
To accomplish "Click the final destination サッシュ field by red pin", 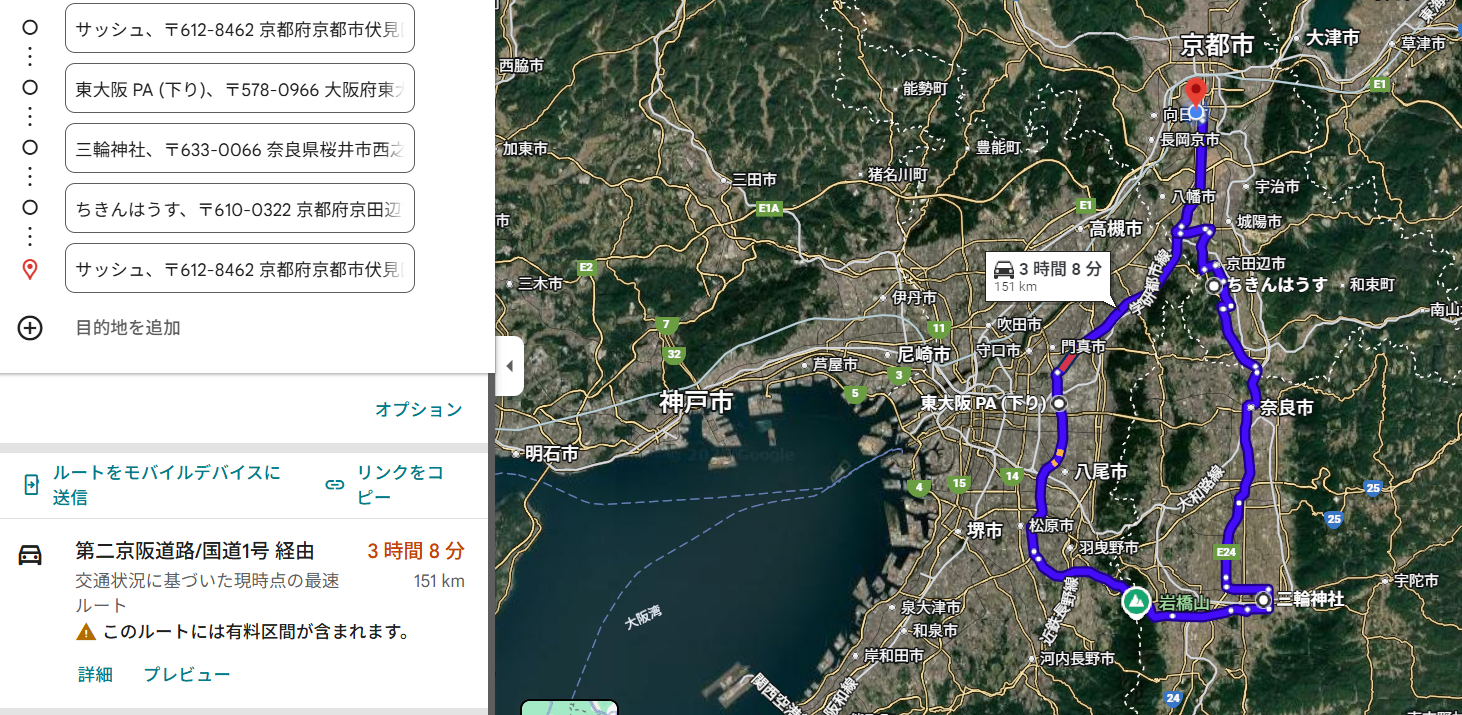I will (x=240, y=268).
